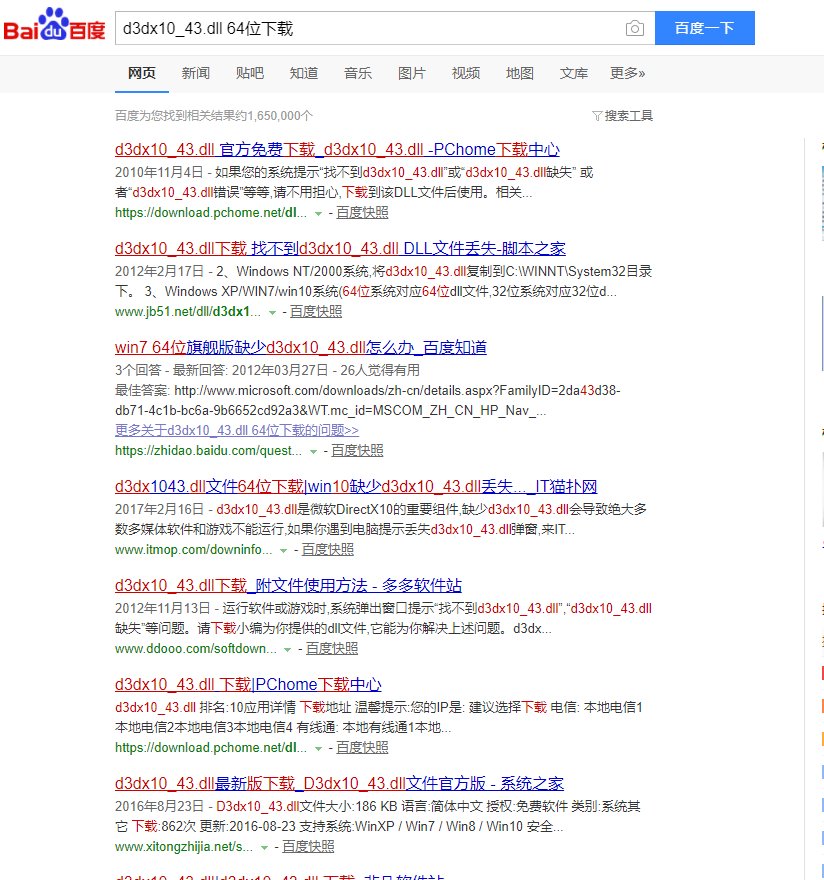Screen dimensions: 824x880
Task: Switch to the 地图 tab
Action: 519,73
